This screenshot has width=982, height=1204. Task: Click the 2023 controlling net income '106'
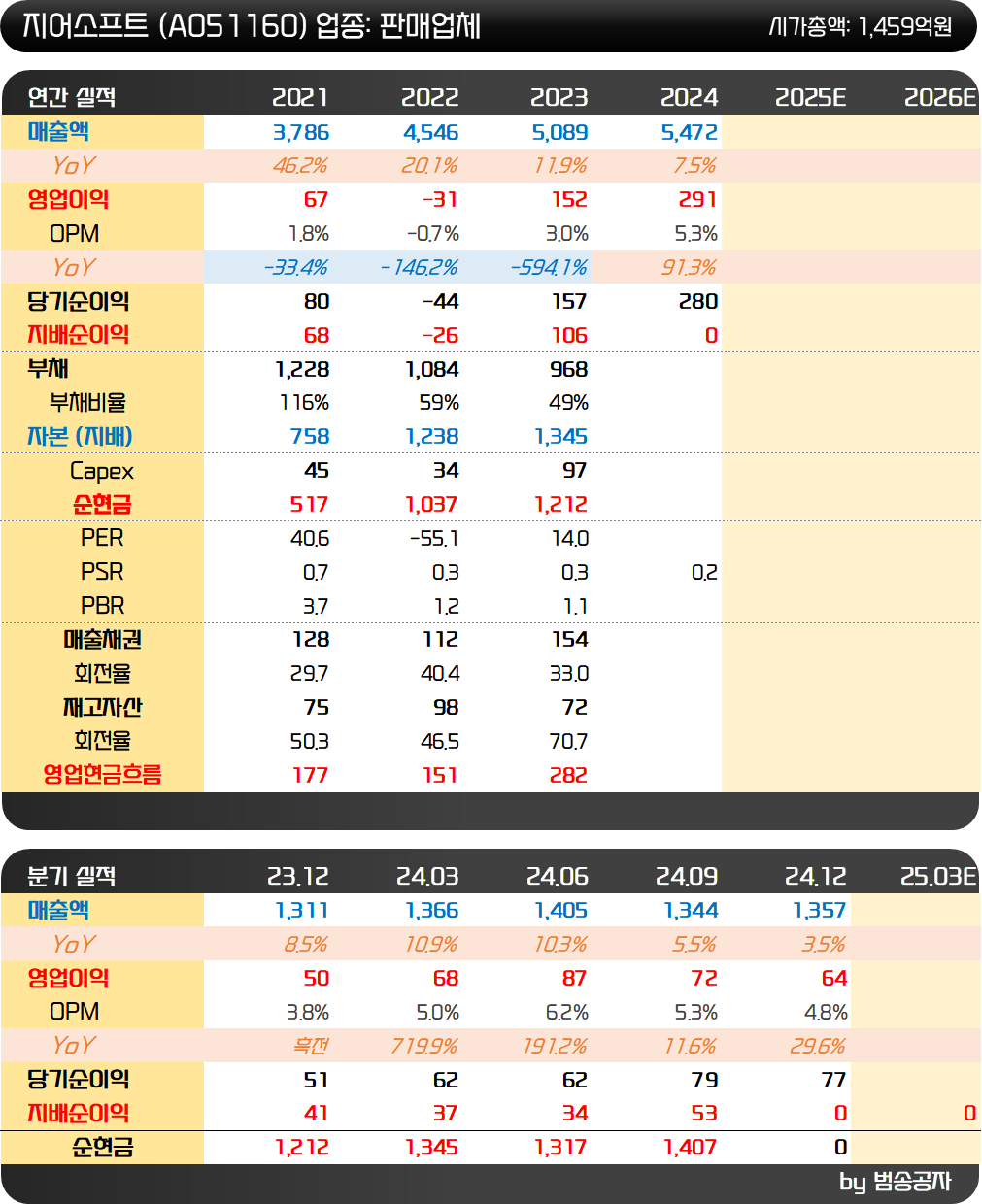pos(569,336)
